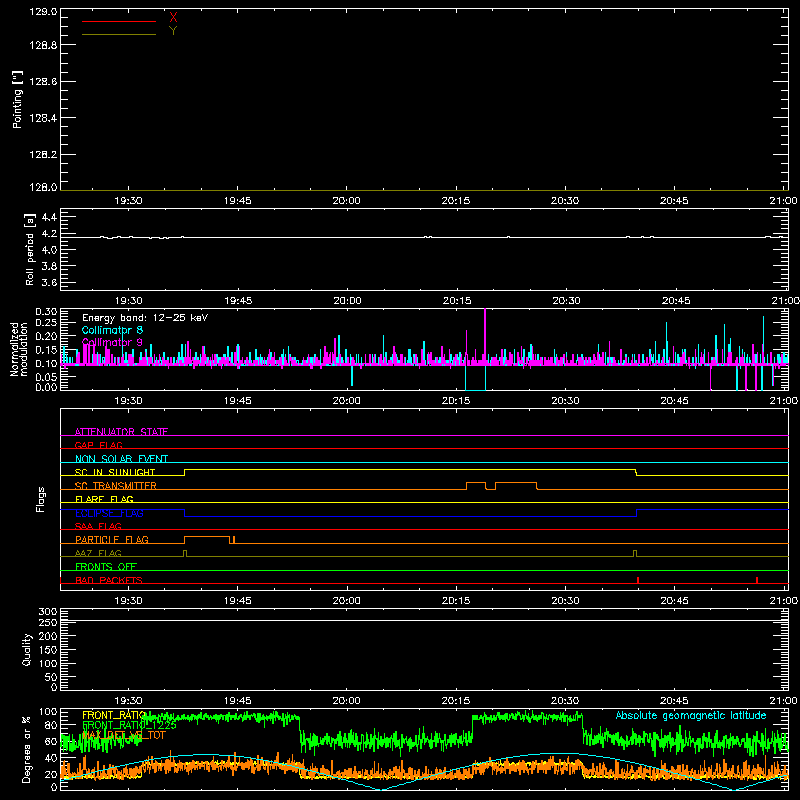This screenshot has width=800, height=800.
Task: Click the 'FRONTS_OFF' flag label
Action: click(x=106, y=566)
